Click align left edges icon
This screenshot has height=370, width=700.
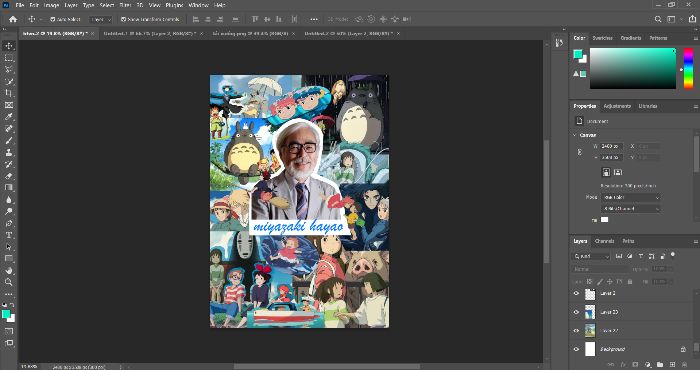click(196, 19)
